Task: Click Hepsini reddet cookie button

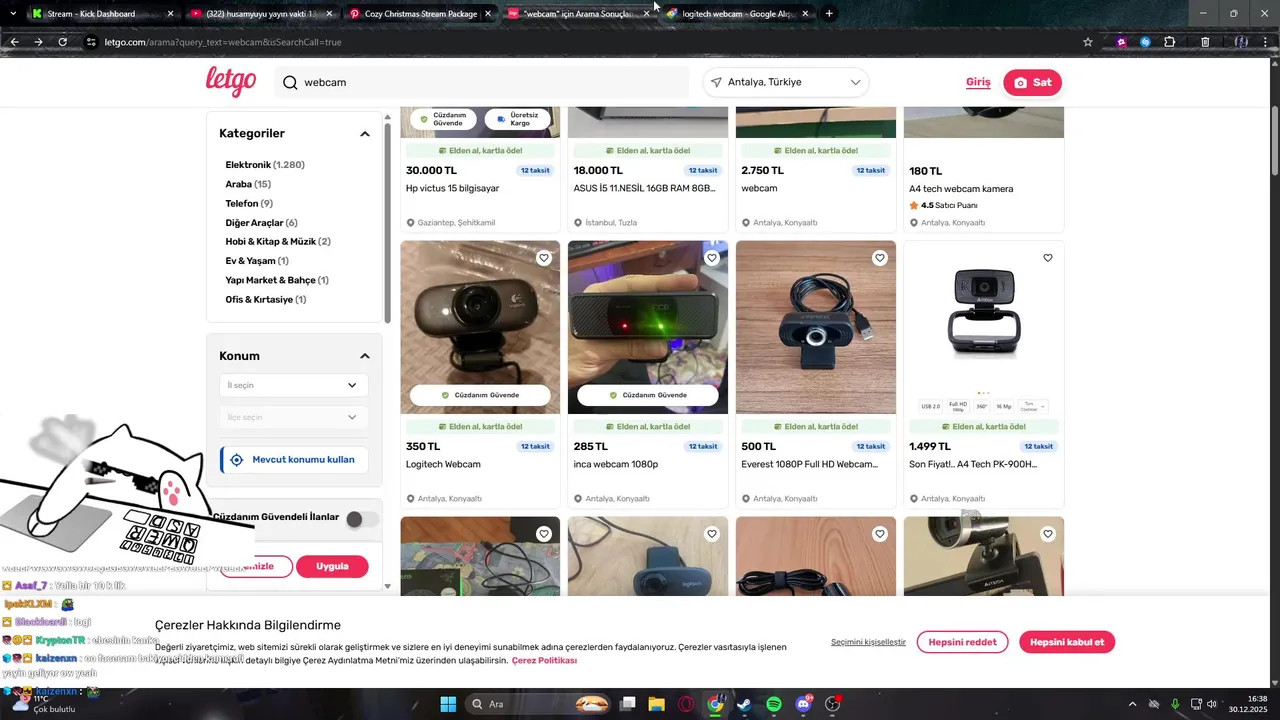Action: click(962, 642)
